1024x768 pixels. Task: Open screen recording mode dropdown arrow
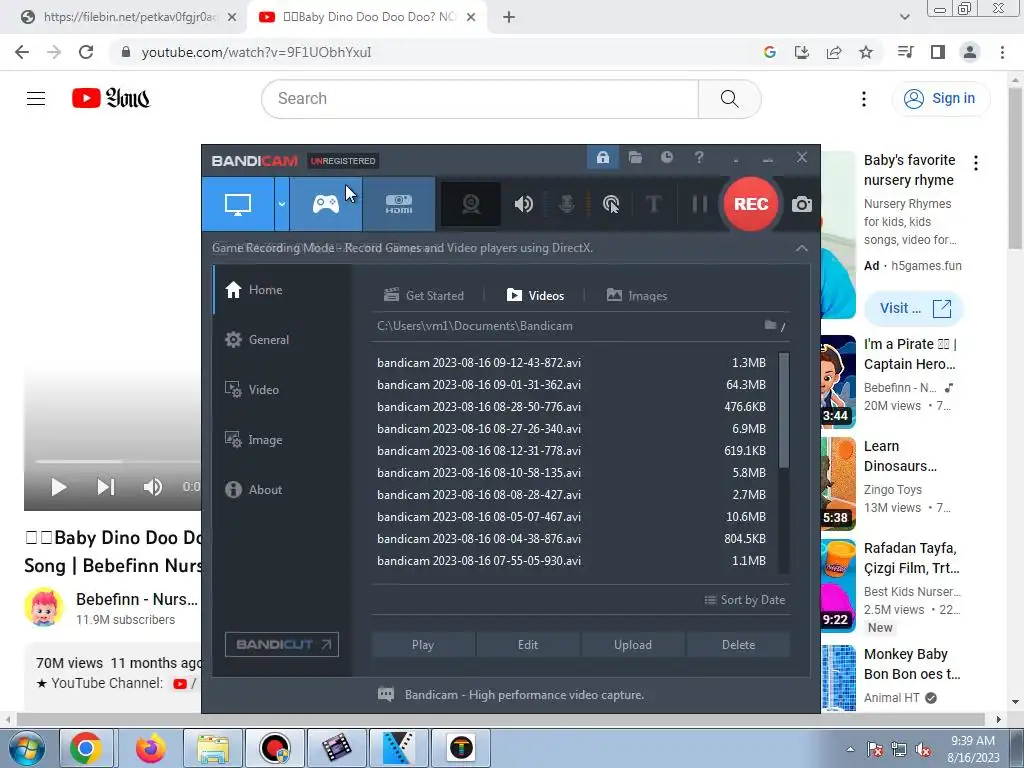[281, 204]
